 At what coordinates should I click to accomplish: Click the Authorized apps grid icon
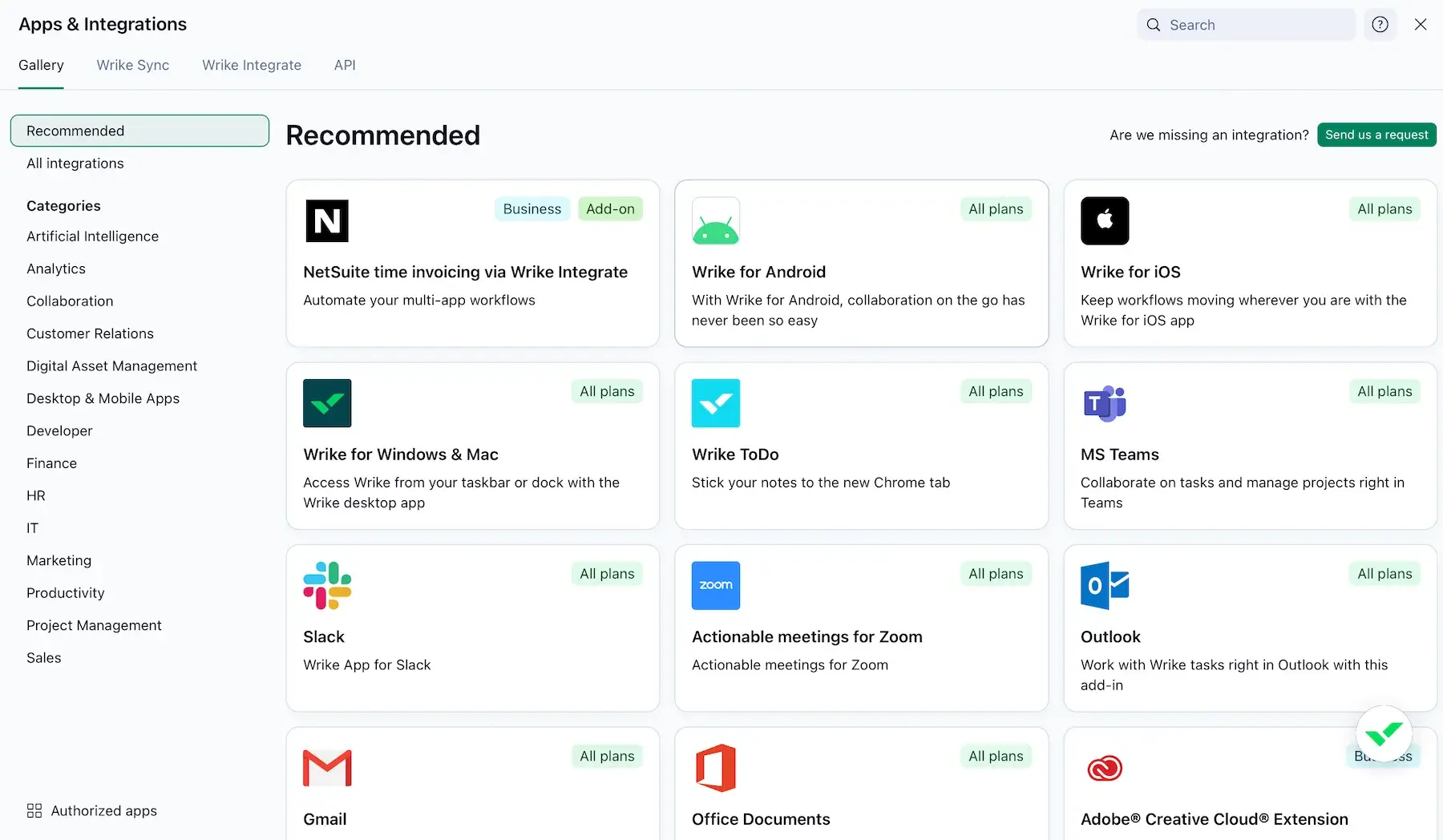pos(34,810)
